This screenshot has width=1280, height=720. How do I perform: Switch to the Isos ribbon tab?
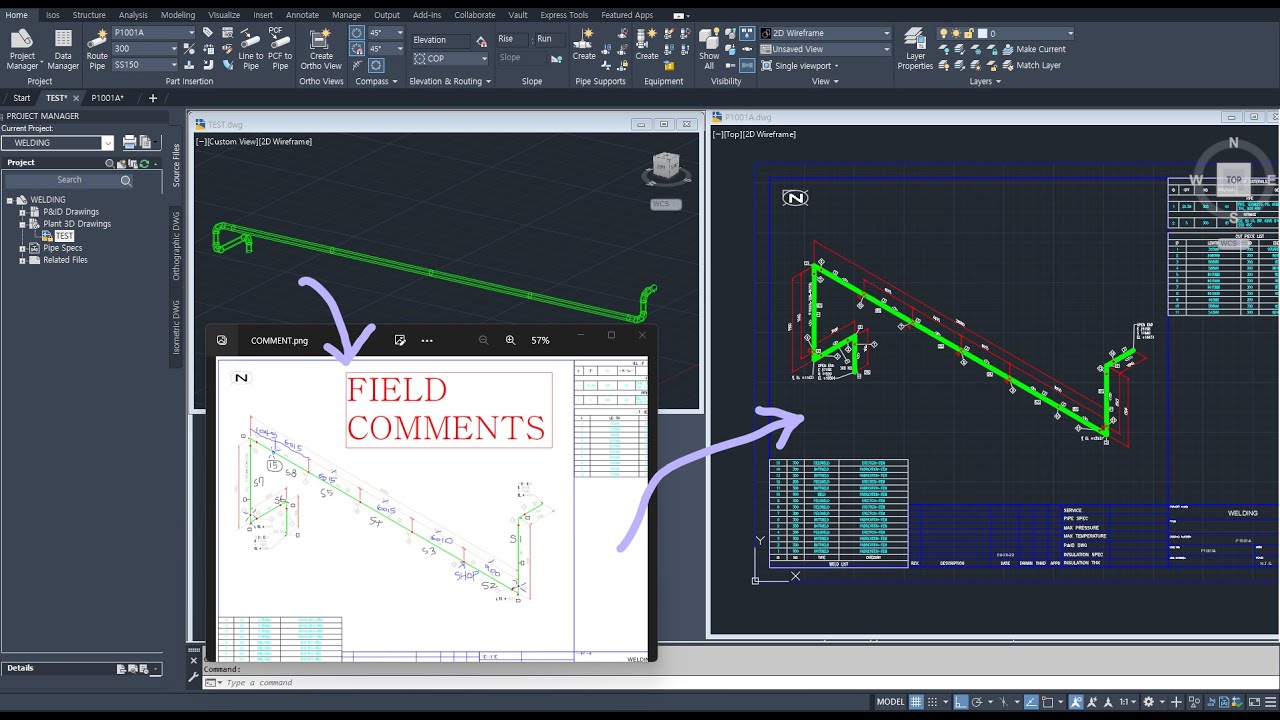pos(53,15)
